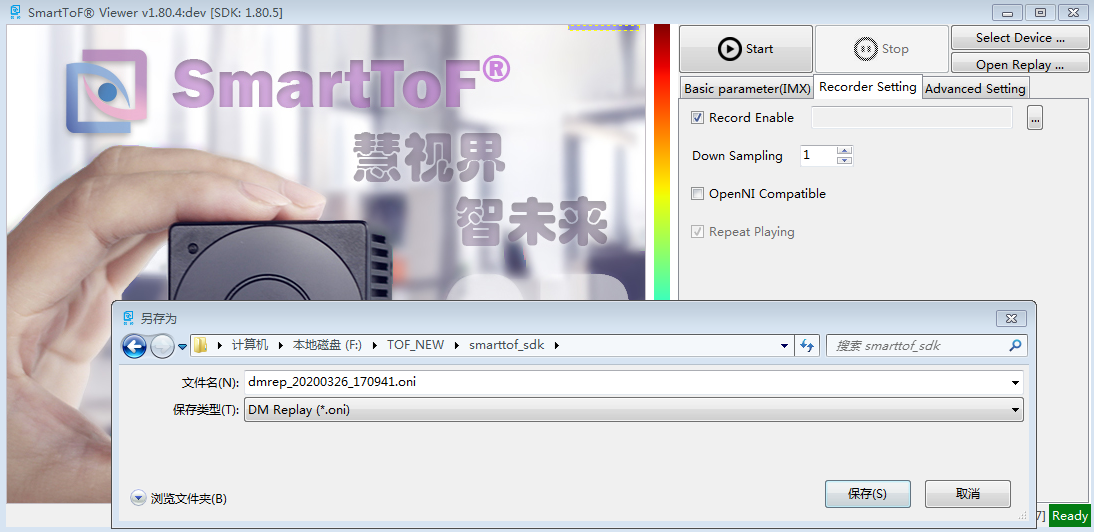Screen dimensions: 1094x532
Task: Increase Down Sampling value with up arrow
Action: pyautogui.click(x=844, y=150)
